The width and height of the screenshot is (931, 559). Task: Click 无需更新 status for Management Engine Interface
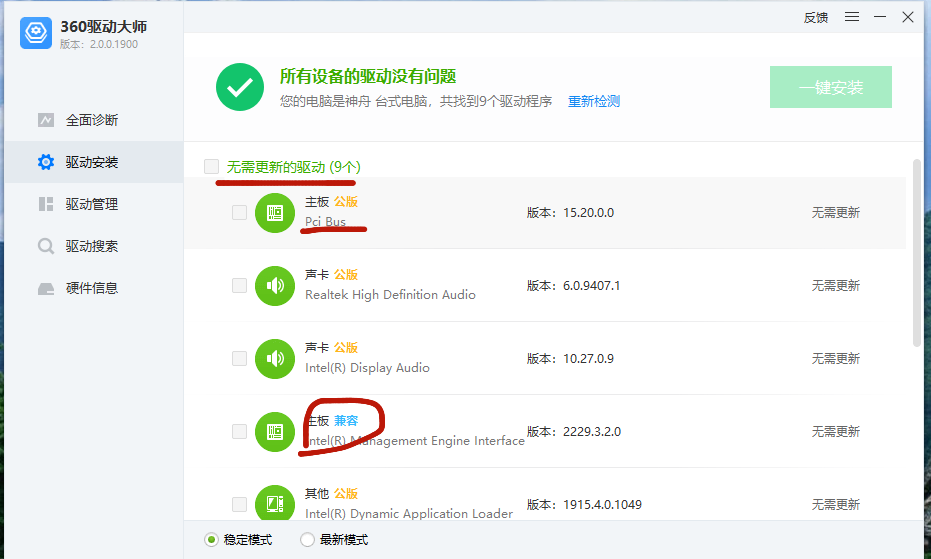835,432
